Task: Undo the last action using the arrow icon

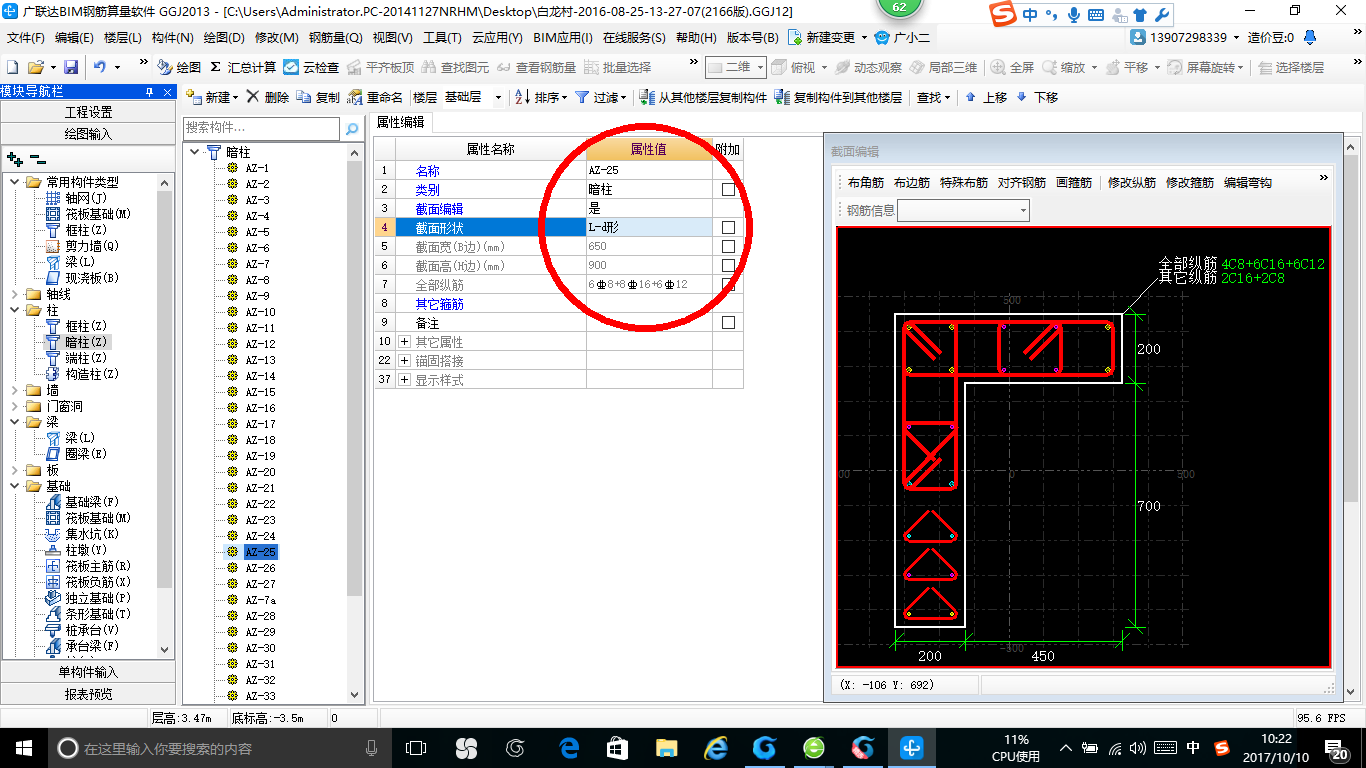Action: pos(100,67)
